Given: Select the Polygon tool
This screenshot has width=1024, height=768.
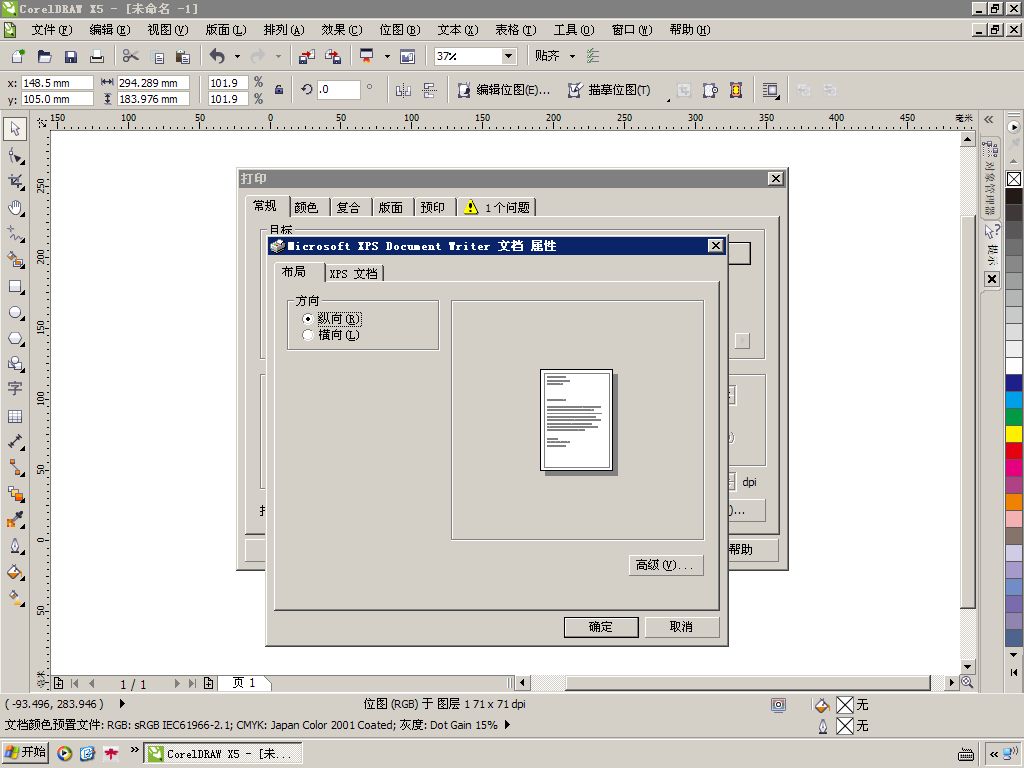Looking at the screenshot, I should pos(15,338).
